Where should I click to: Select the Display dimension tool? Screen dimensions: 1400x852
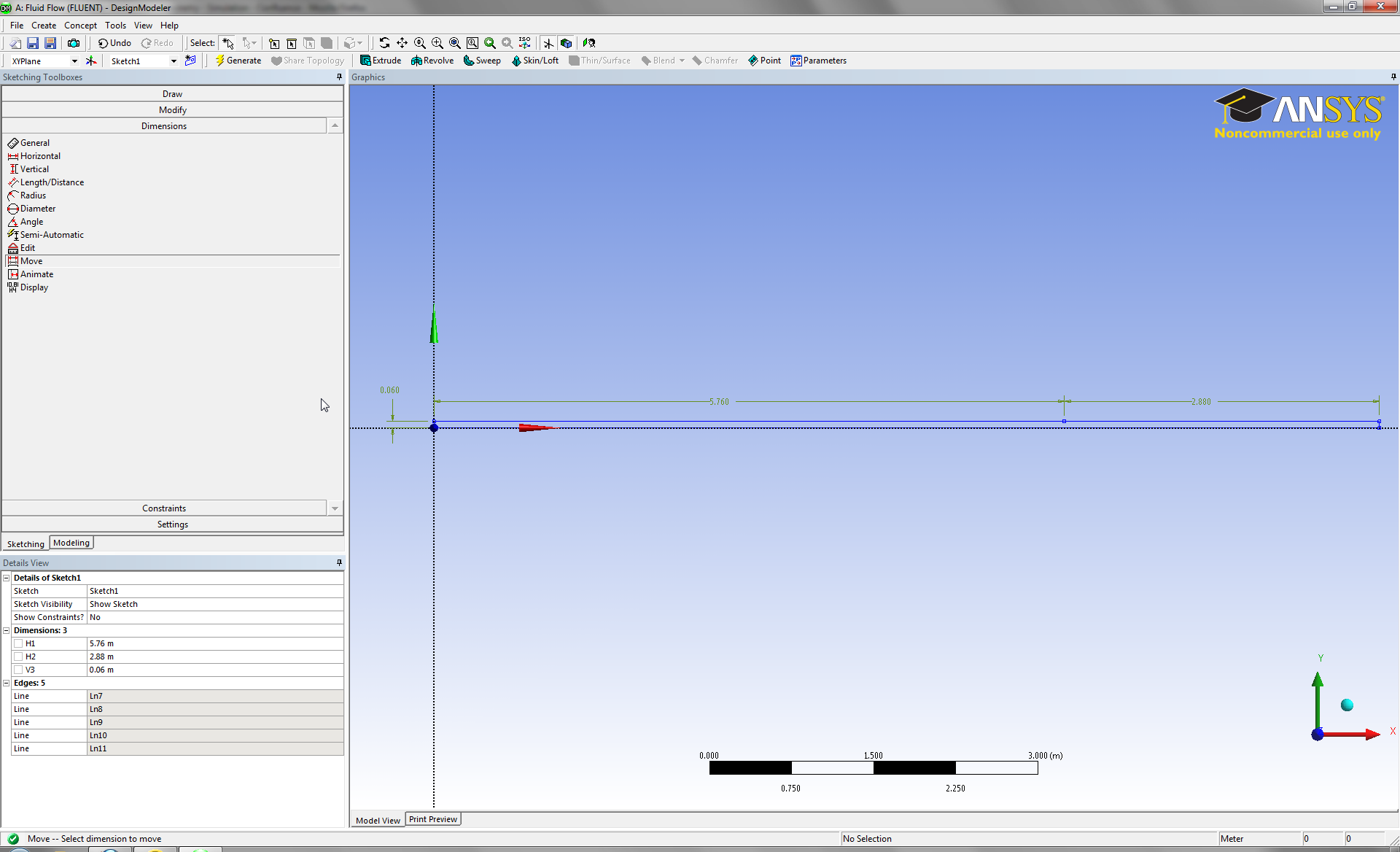pyautogui.click(x=28, y=287)
